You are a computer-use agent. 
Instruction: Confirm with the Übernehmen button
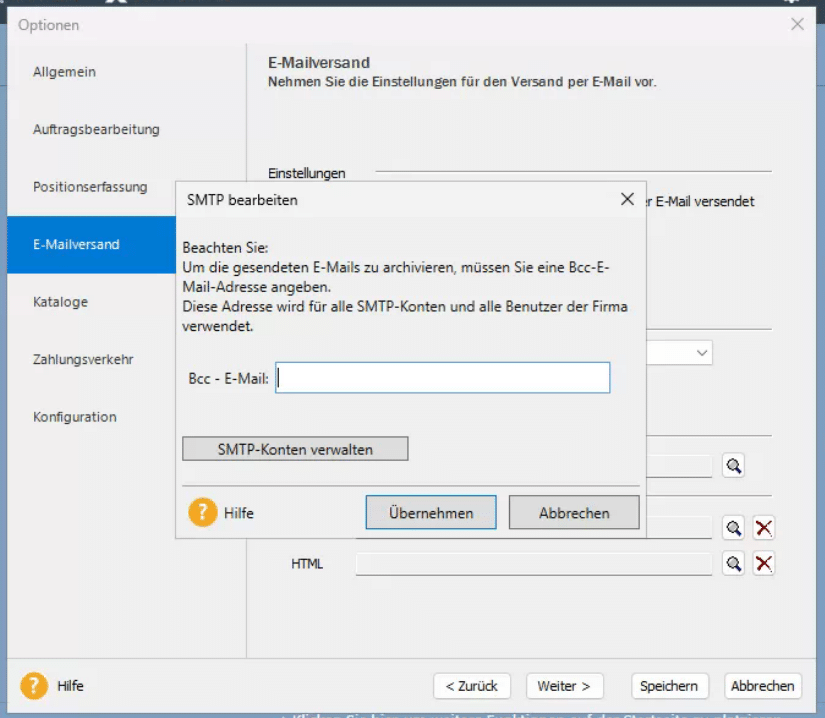click(x=431, y=513)
